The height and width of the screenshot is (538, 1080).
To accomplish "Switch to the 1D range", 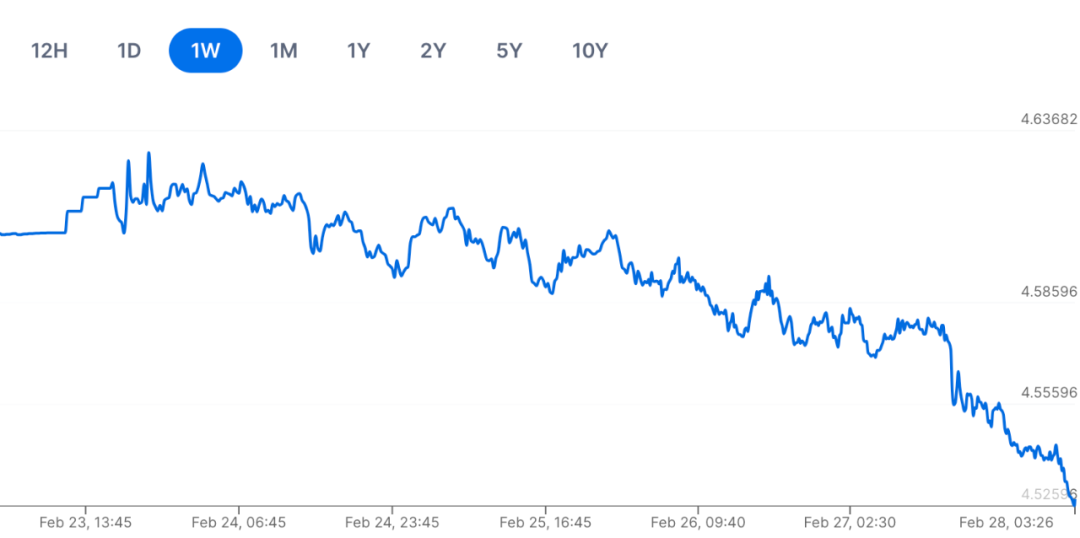I will pyautogui.click(x=129, y=51).
